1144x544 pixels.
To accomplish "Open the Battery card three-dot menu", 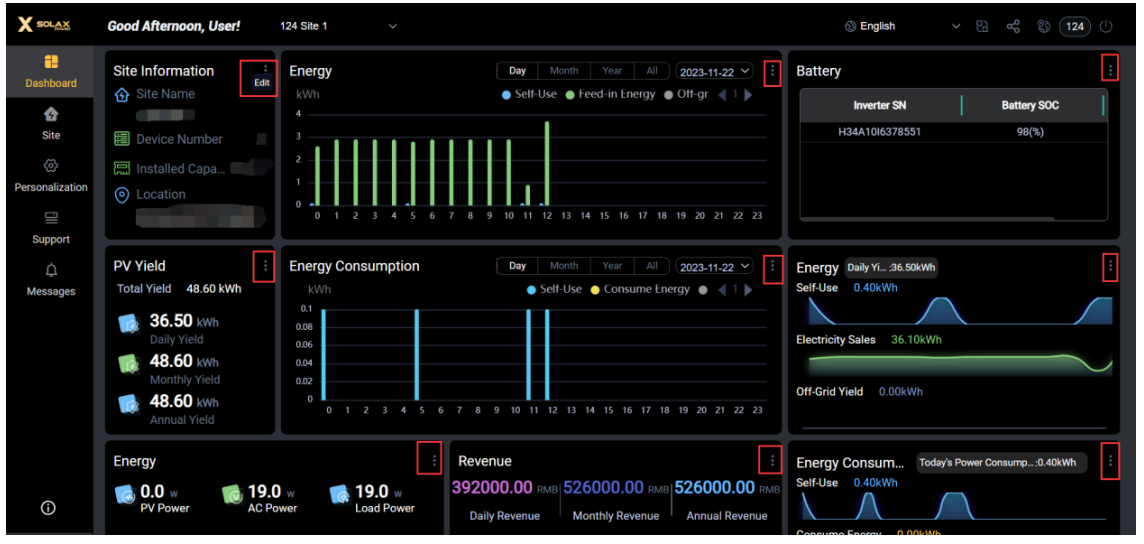I will 1110,69.
